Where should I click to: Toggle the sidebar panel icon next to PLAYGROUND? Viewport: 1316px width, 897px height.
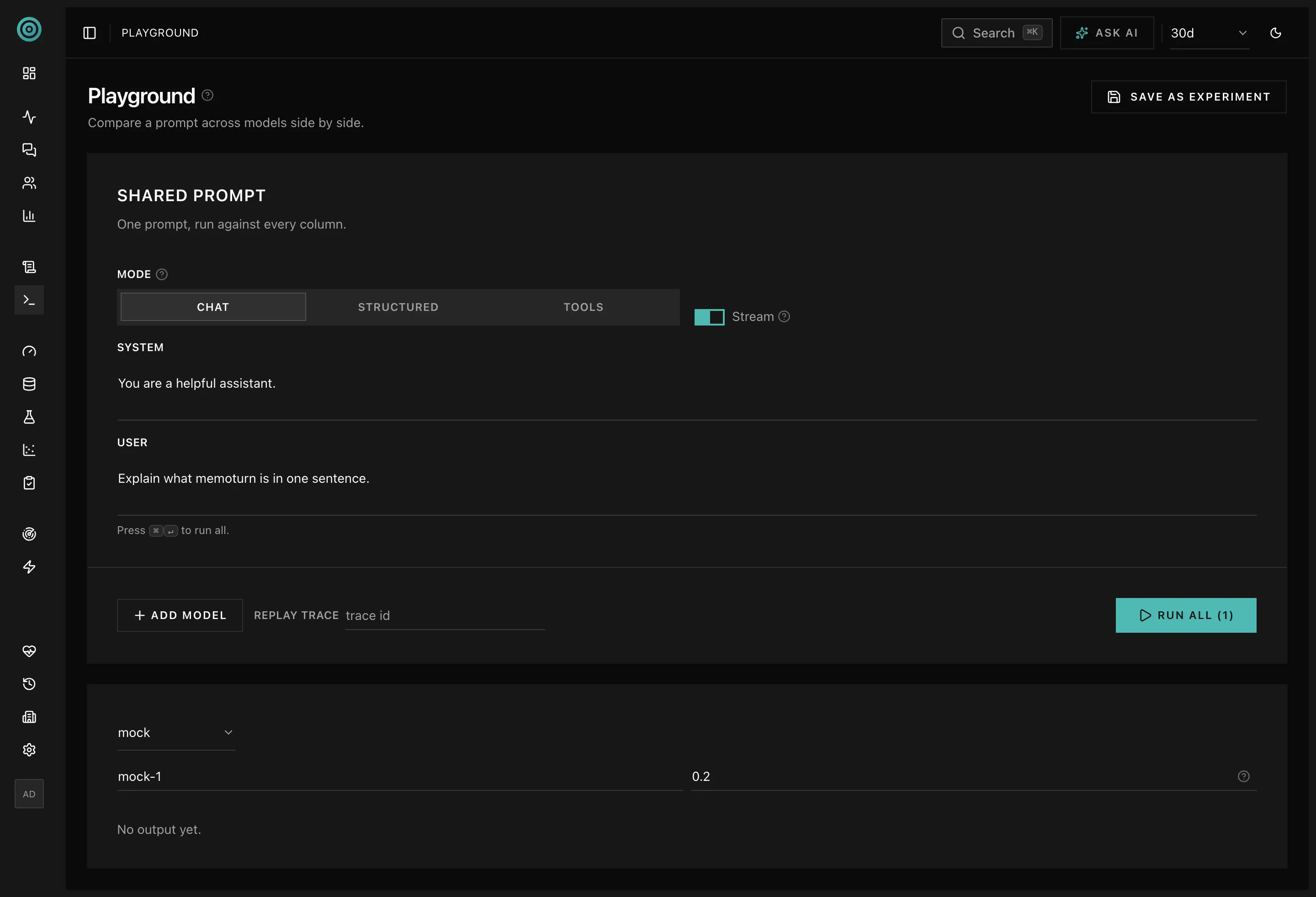tap(90, 33)
